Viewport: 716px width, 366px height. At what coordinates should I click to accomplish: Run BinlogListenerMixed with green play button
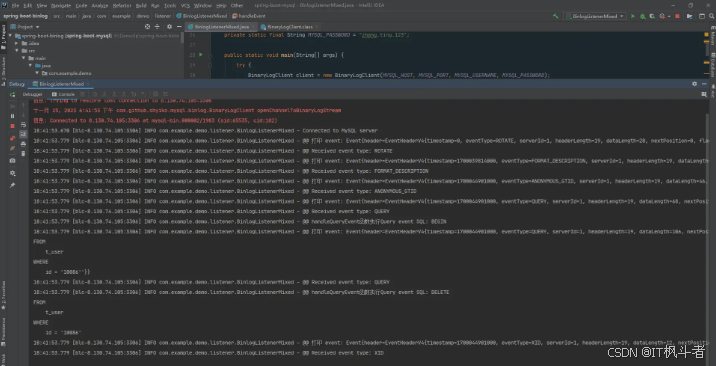click(x=633, y=16)
